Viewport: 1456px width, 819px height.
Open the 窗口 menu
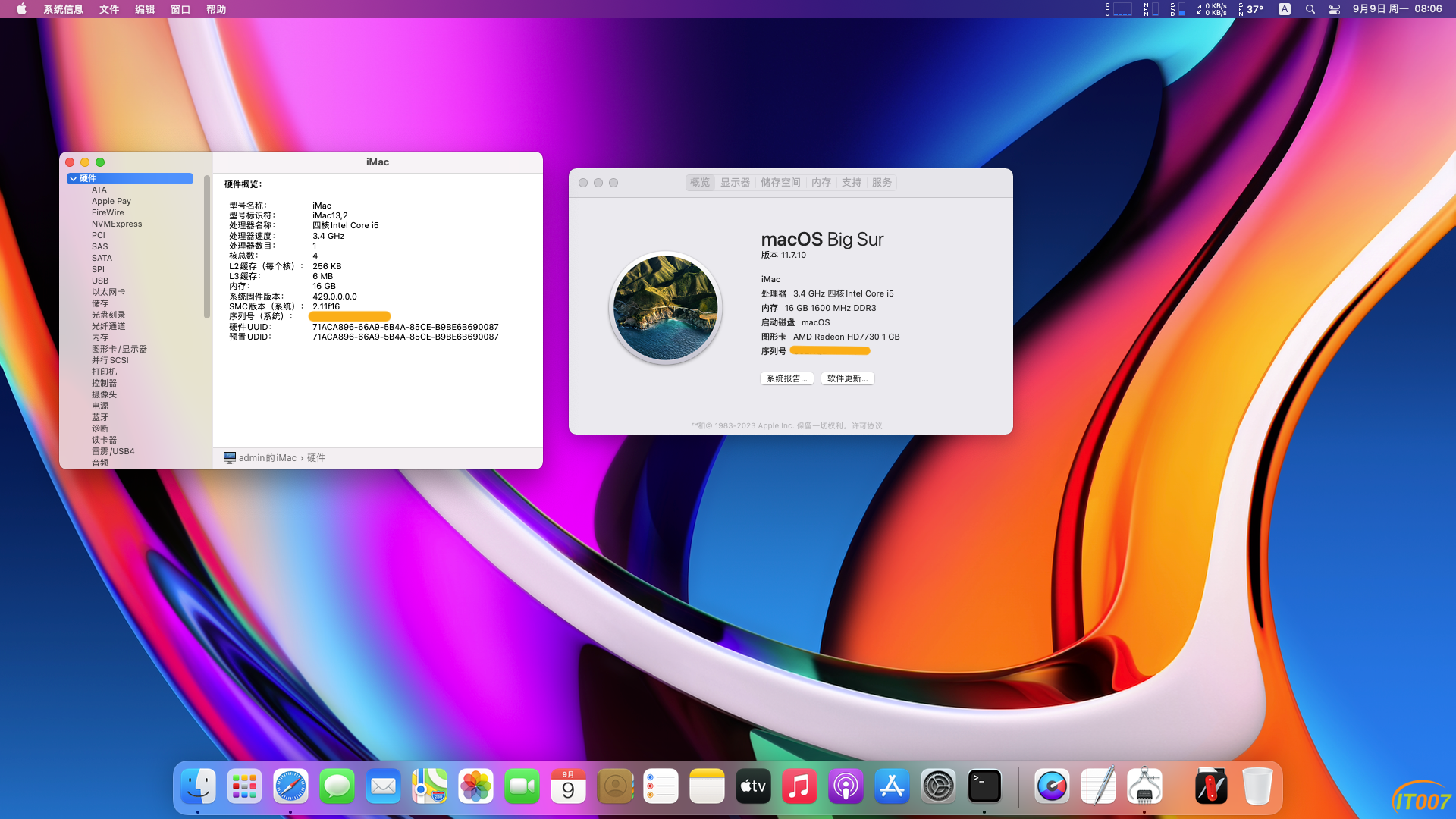[x=180, y=9]
